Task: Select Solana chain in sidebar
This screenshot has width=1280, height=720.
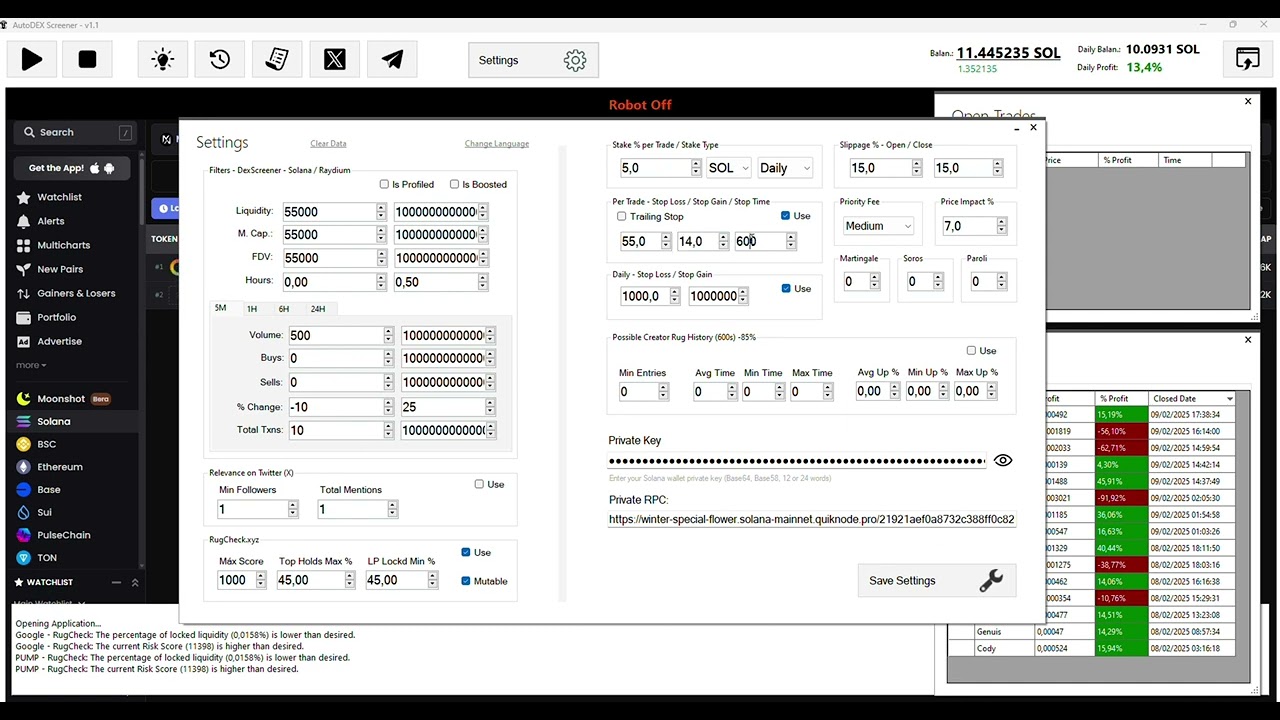Action: (53, 421)
